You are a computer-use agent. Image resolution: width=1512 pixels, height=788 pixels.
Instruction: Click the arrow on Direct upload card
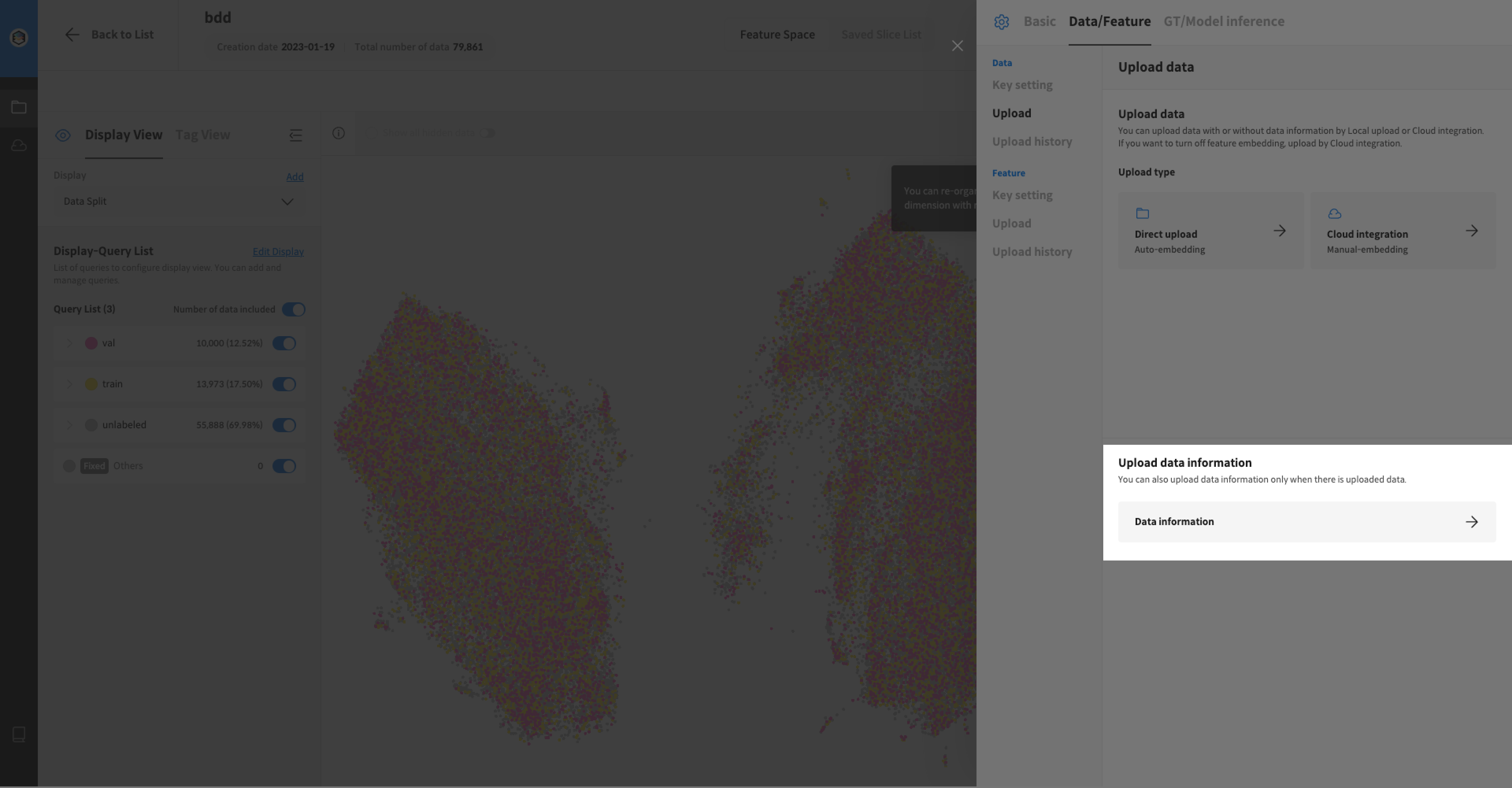(x=1280, y=231)
